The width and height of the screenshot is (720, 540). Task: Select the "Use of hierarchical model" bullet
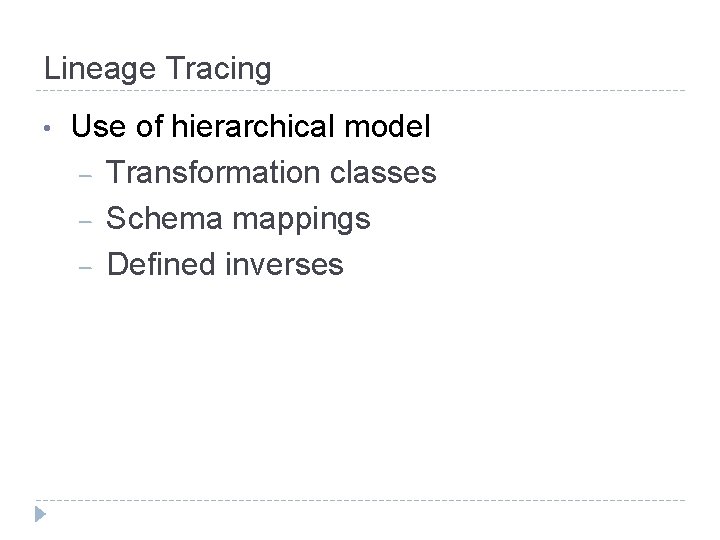[x=251, y=127]
